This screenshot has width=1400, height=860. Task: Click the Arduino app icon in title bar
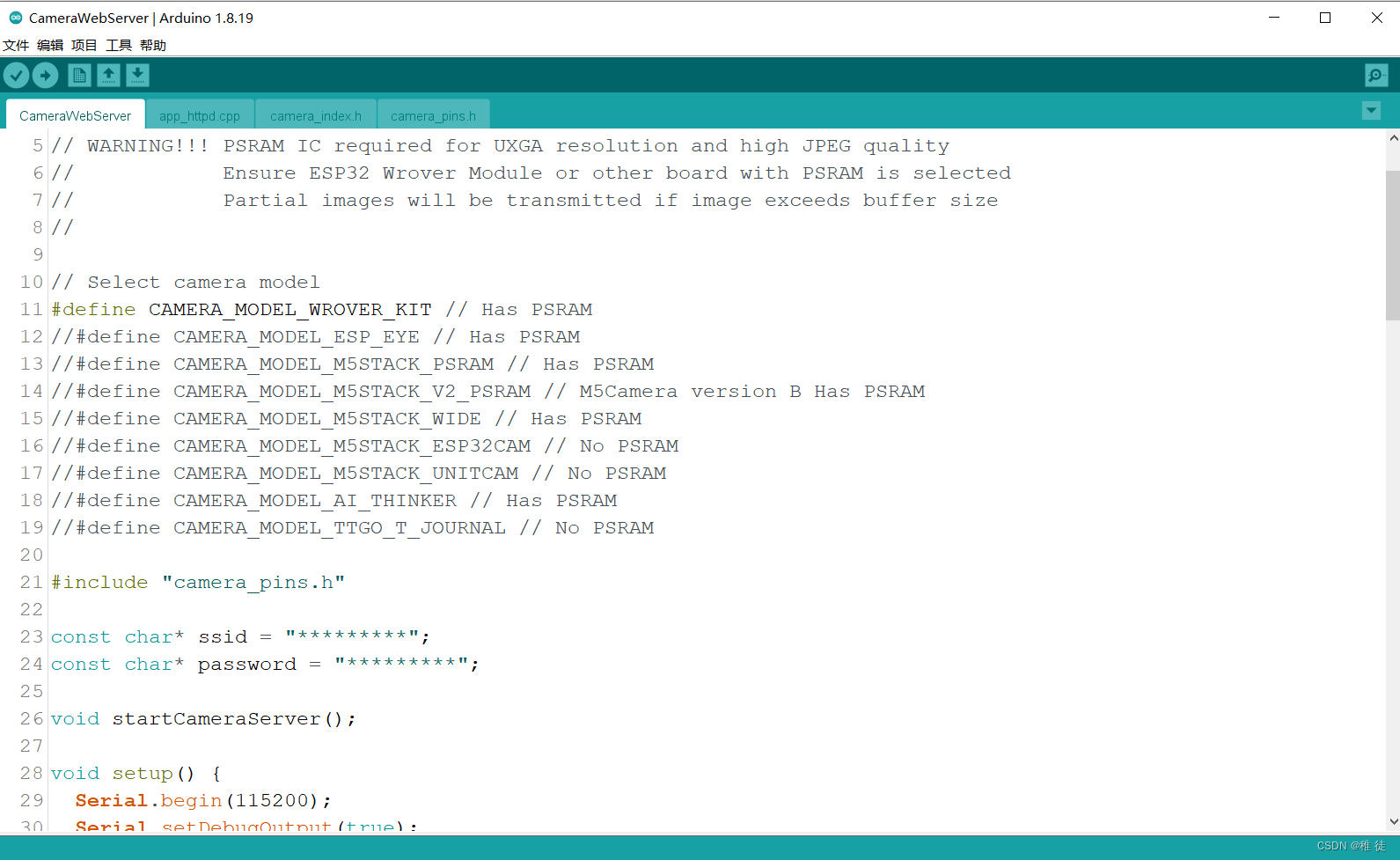pos(16,18)
